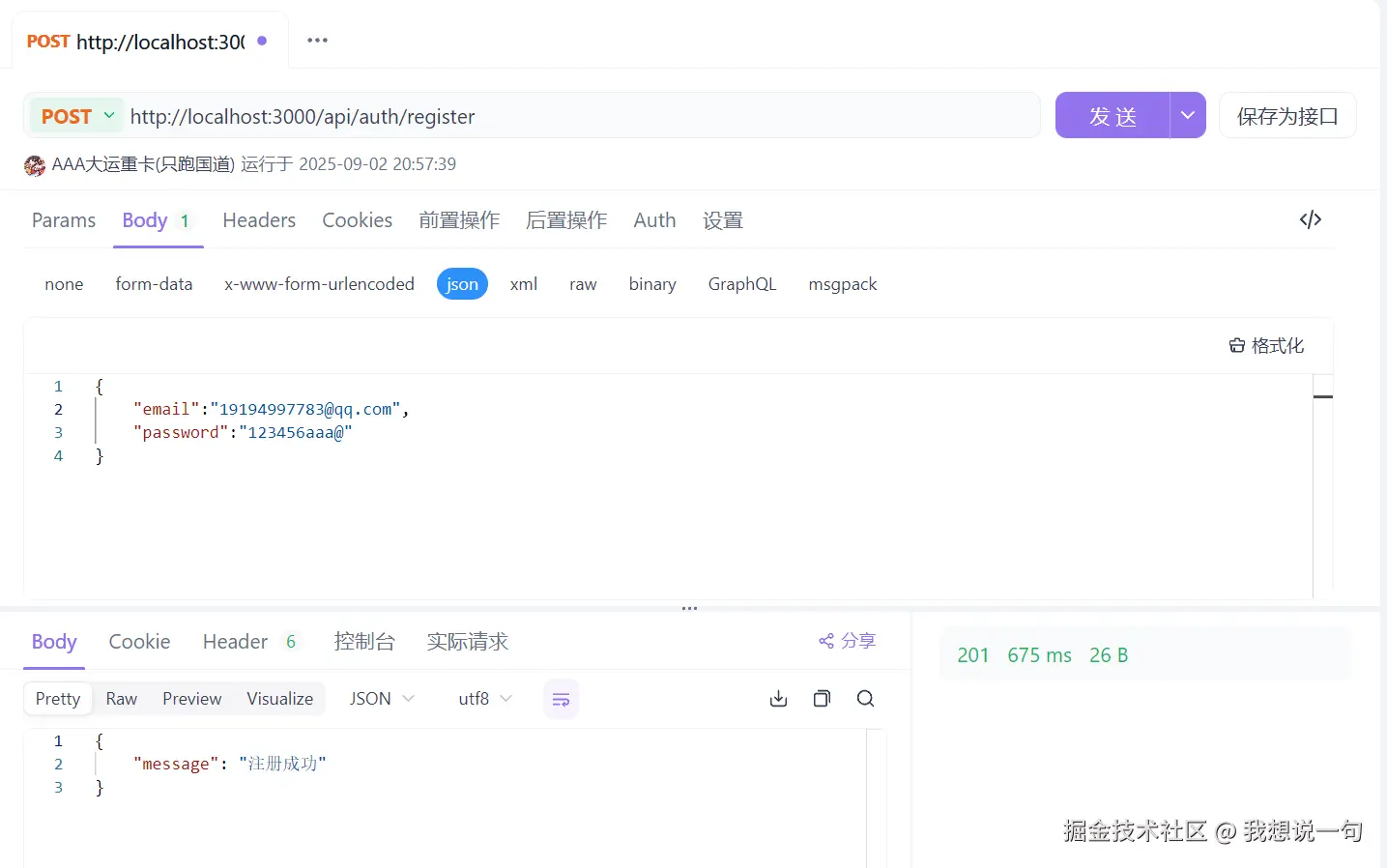Select the GraphQL body type
The width and height of the screenshot is (1387, 868).
[x=742, y=284]
